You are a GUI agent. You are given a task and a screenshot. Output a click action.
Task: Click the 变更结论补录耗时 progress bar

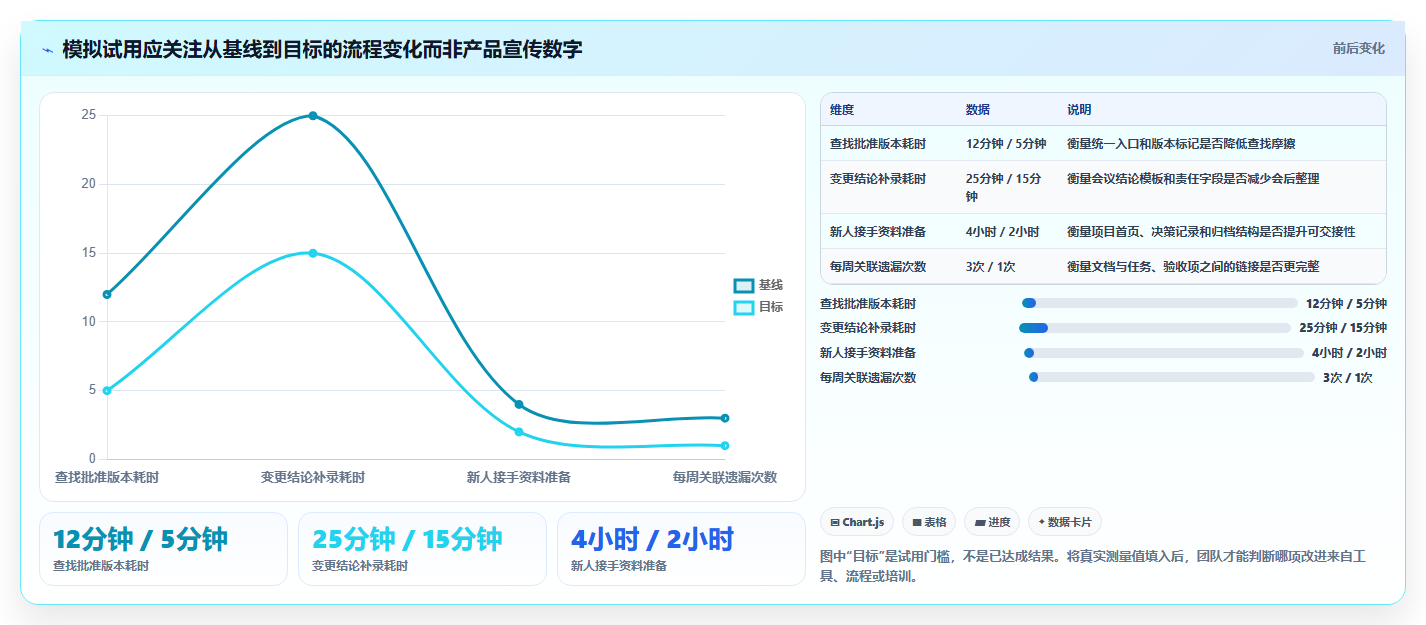click(1155, 328)
